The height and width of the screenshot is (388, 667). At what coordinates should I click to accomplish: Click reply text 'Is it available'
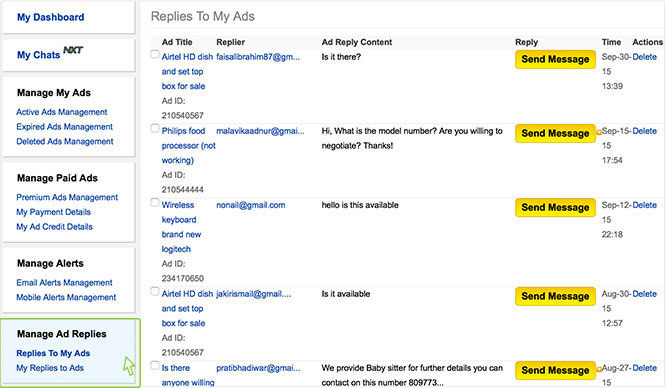(x=346, y=294)
